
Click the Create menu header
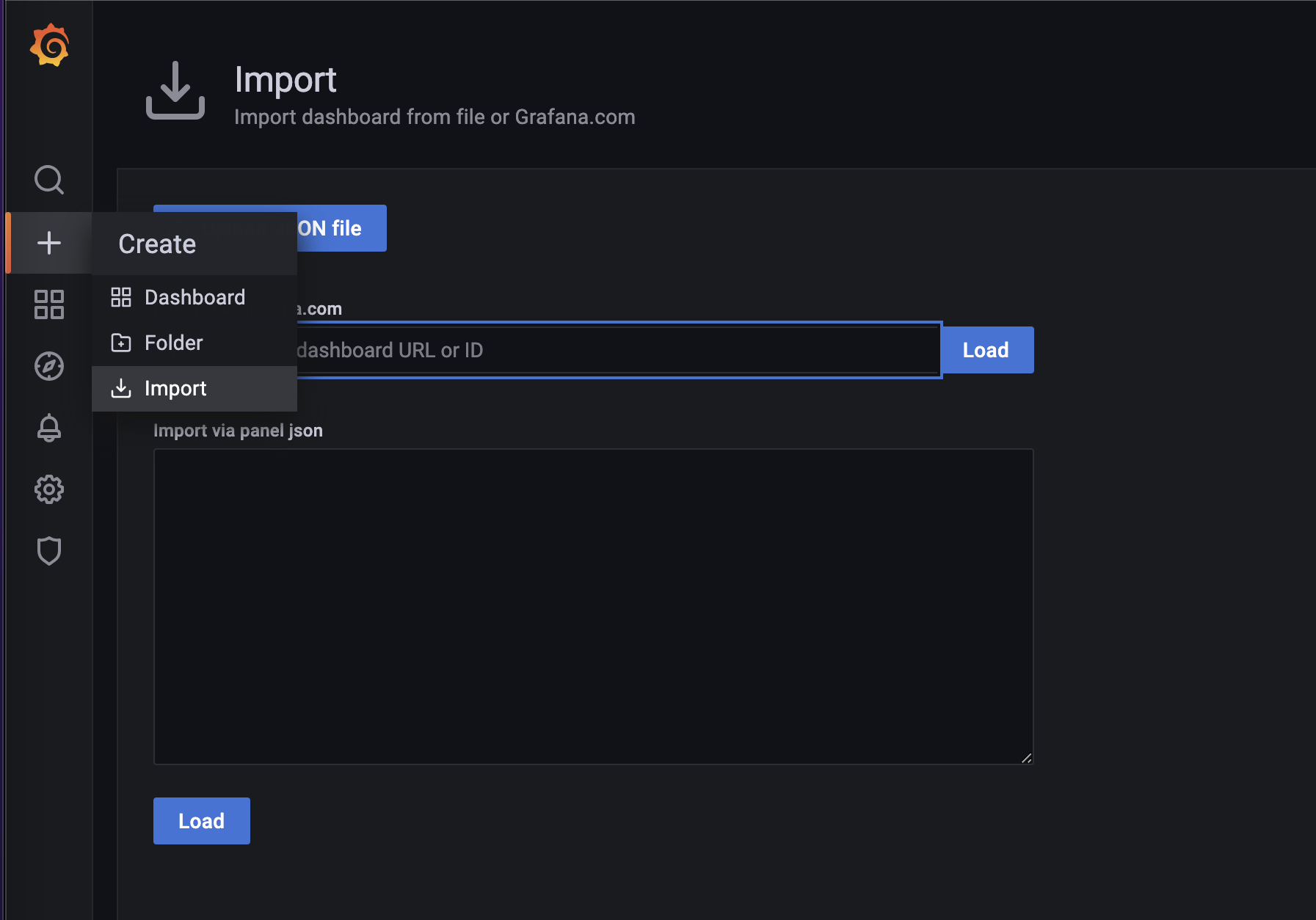point(195,244)
